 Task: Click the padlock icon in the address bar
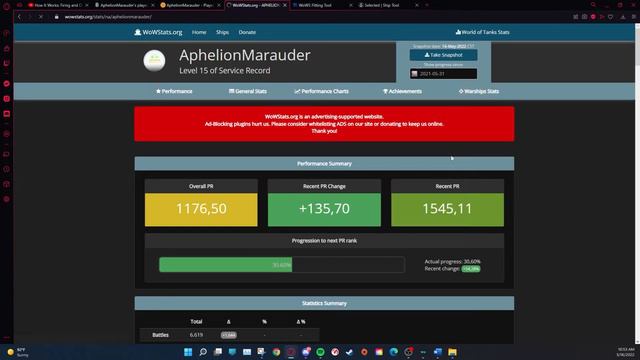pyautogui.click(x=57, y=17)
